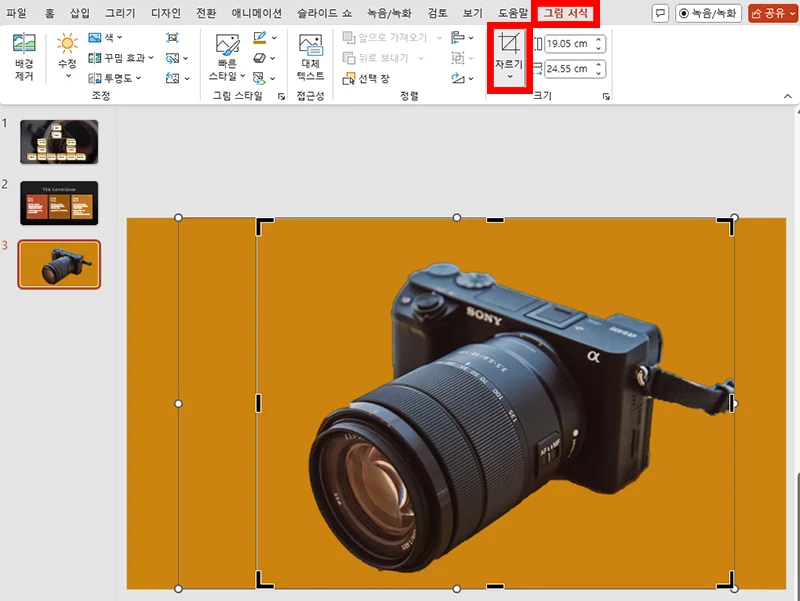This screenshot has height=601, width=800.
Task: Expand the Crop dropdown chevron
Action: tap(512, 76)
